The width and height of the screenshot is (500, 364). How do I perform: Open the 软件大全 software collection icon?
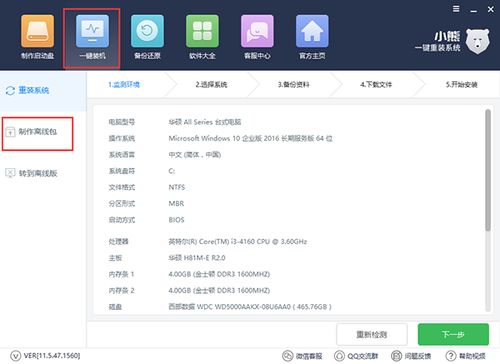tap(202, 31)
